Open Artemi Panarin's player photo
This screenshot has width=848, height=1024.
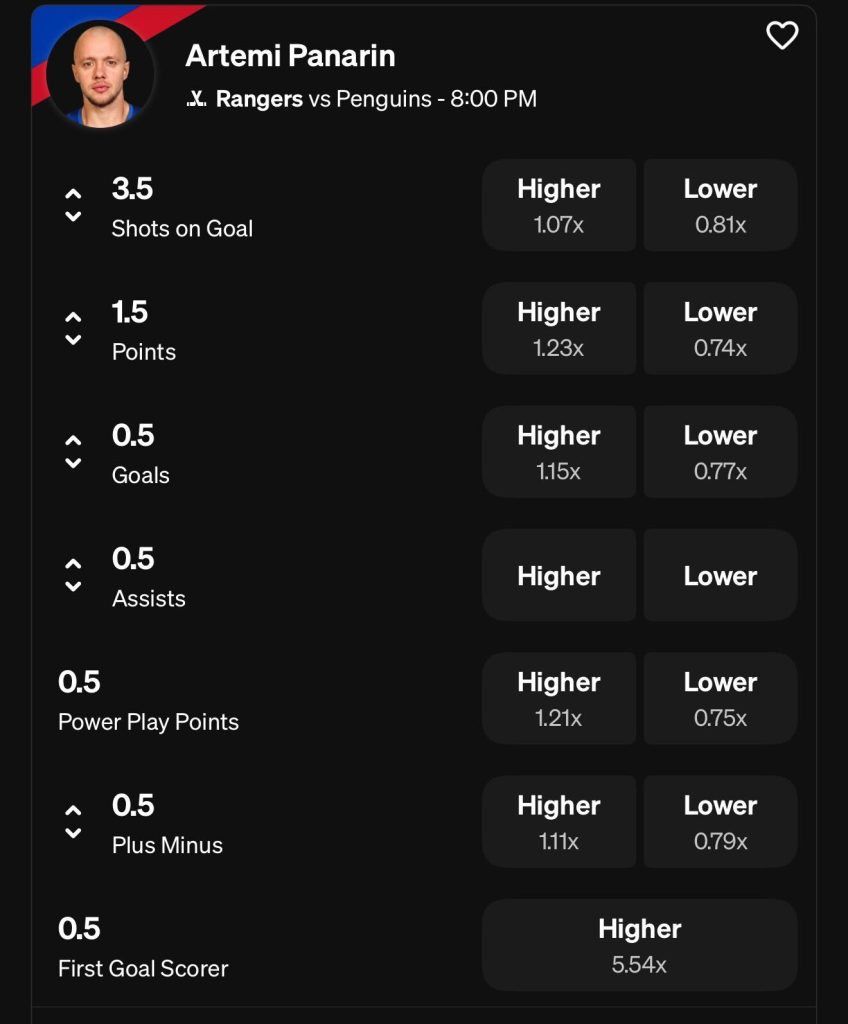coord(100,74)
